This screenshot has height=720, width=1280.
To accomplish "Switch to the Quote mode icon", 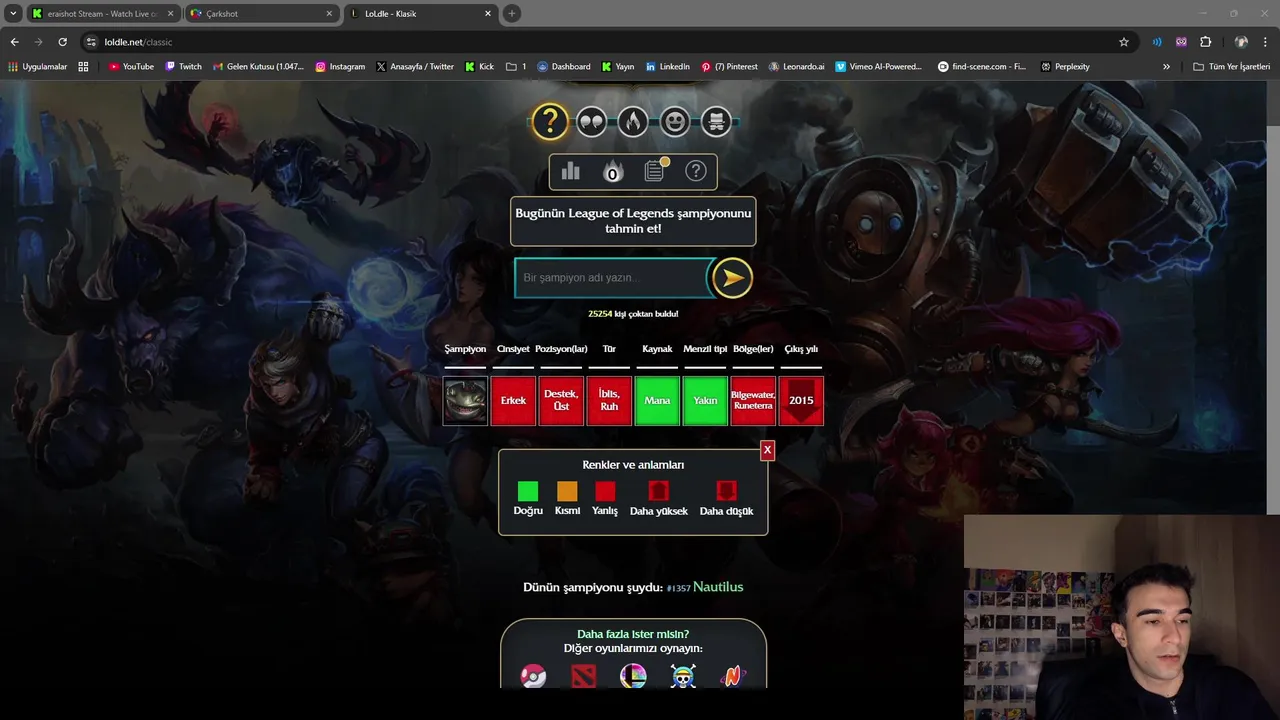I will 592,122.
